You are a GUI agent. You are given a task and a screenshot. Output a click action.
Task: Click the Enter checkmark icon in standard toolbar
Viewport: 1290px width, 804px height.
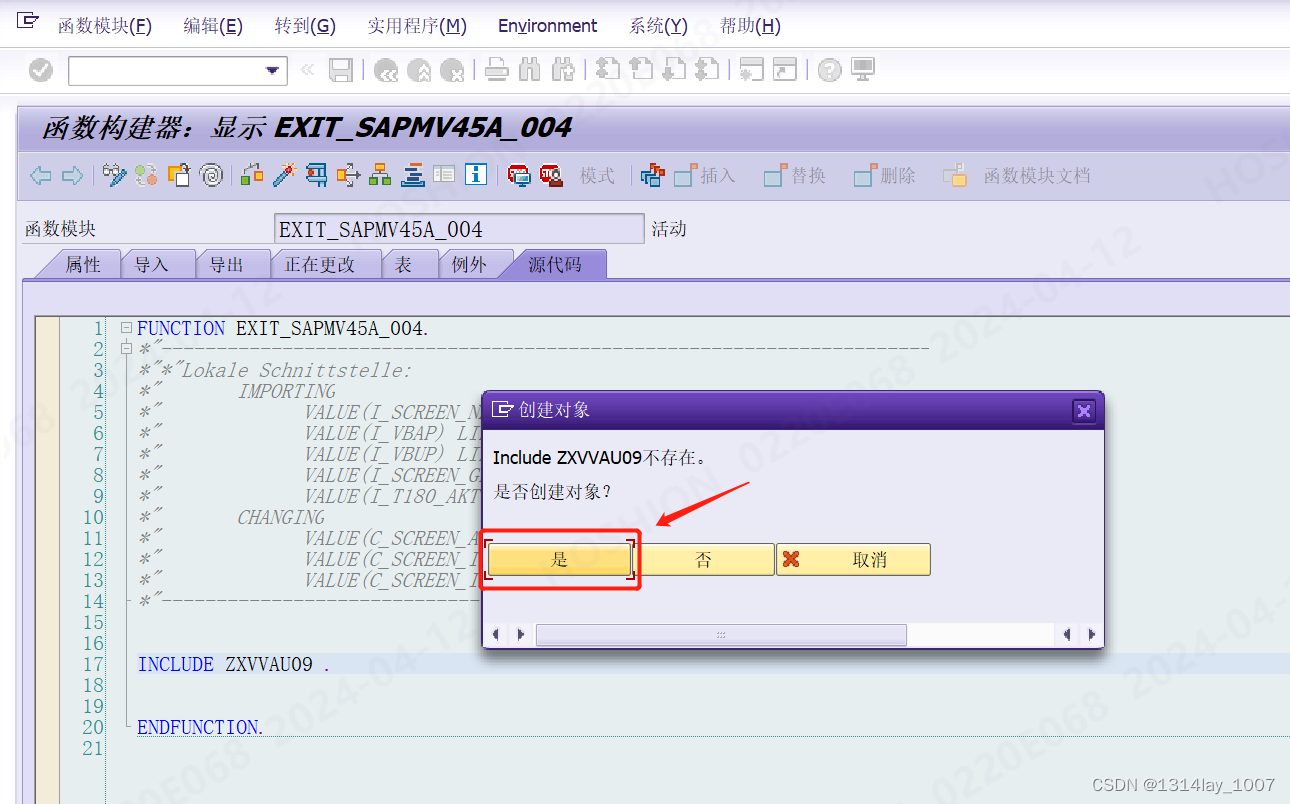pos(41,70)
